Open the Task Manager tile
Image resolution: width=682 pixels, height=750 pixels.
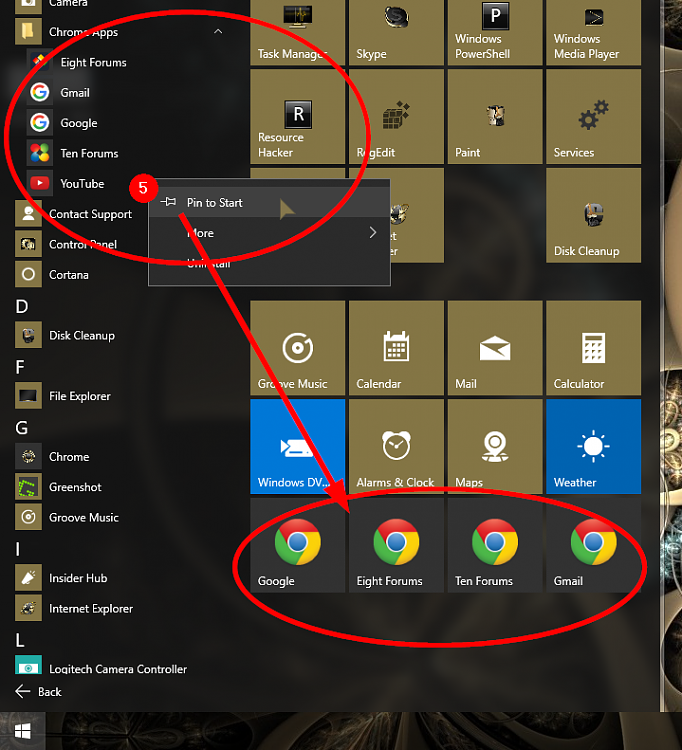click(x=297, y=32)
